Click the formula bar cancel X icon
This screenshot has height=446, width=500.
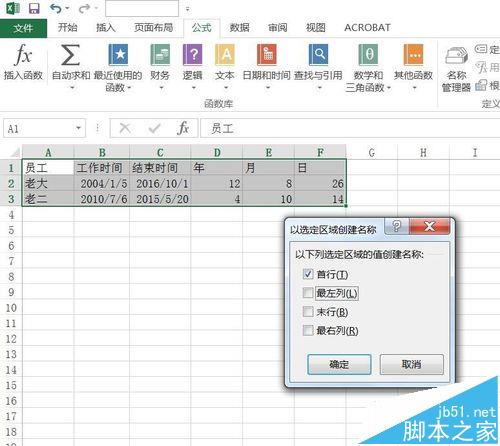125,128
